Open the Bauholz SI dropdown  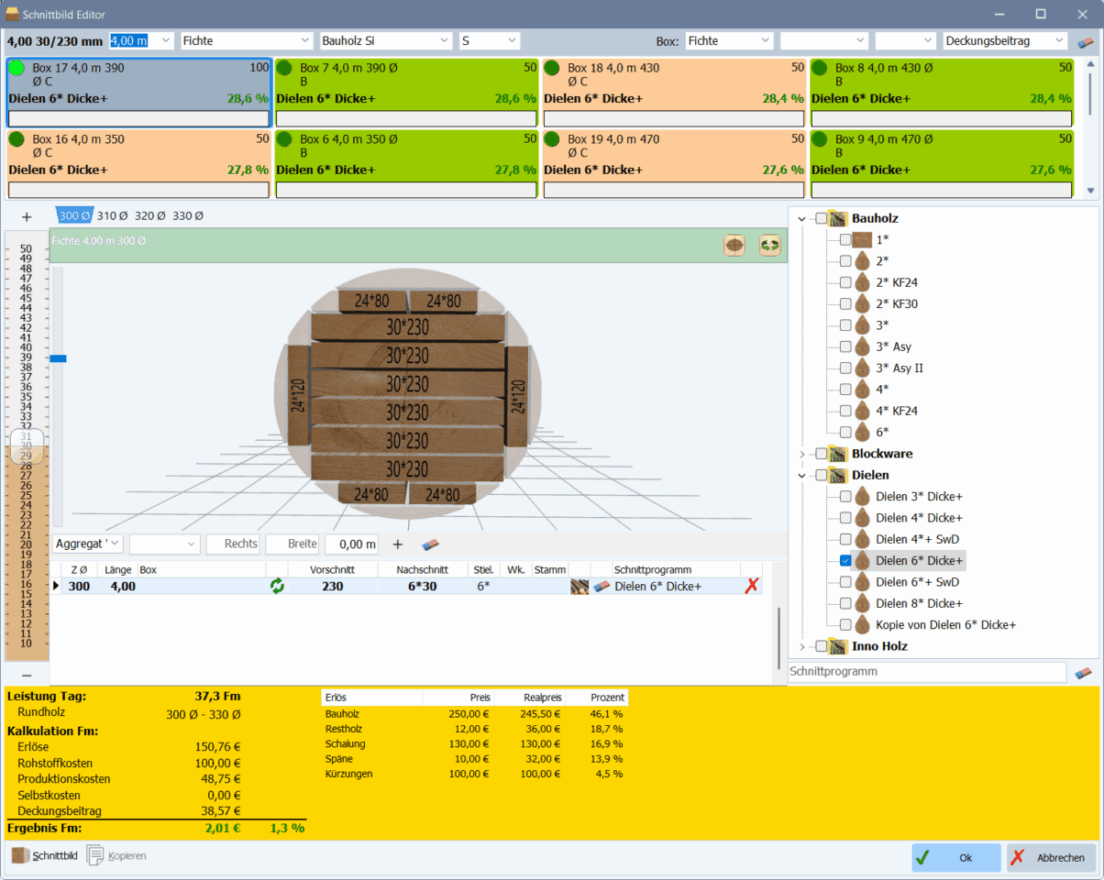point(444,41)
